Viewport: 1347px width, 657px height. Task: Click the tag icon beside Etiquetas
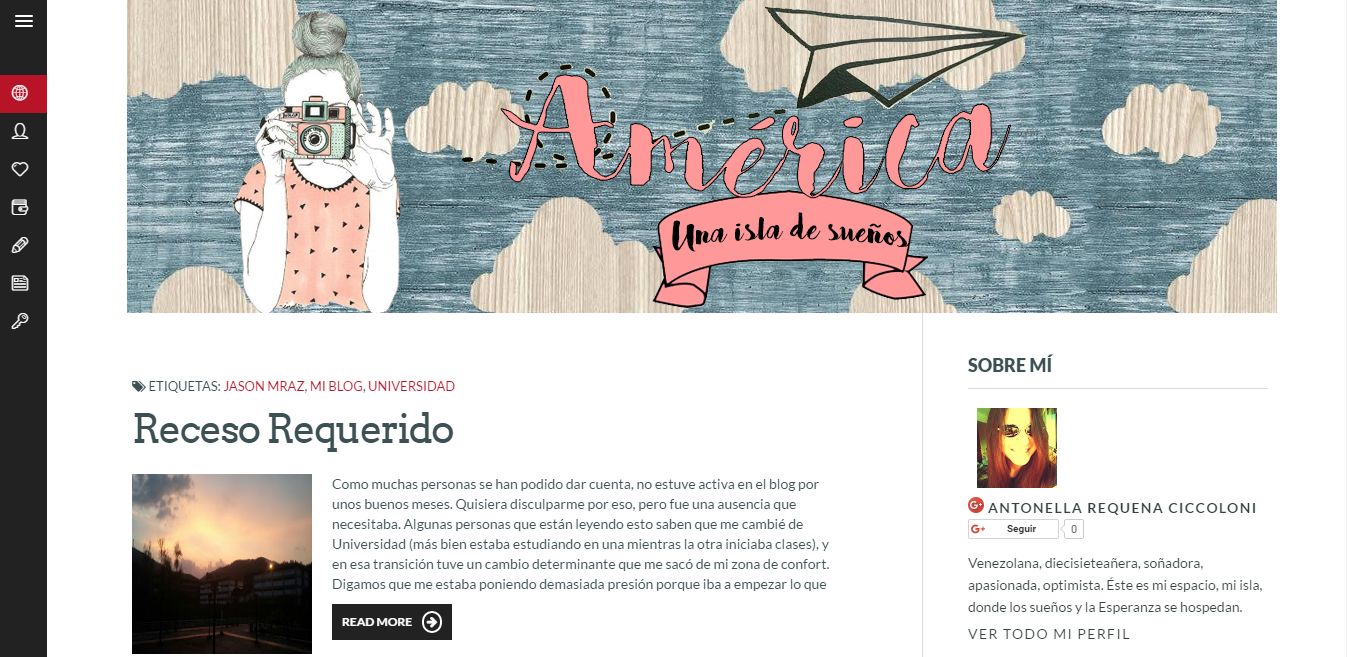(138, 386)
